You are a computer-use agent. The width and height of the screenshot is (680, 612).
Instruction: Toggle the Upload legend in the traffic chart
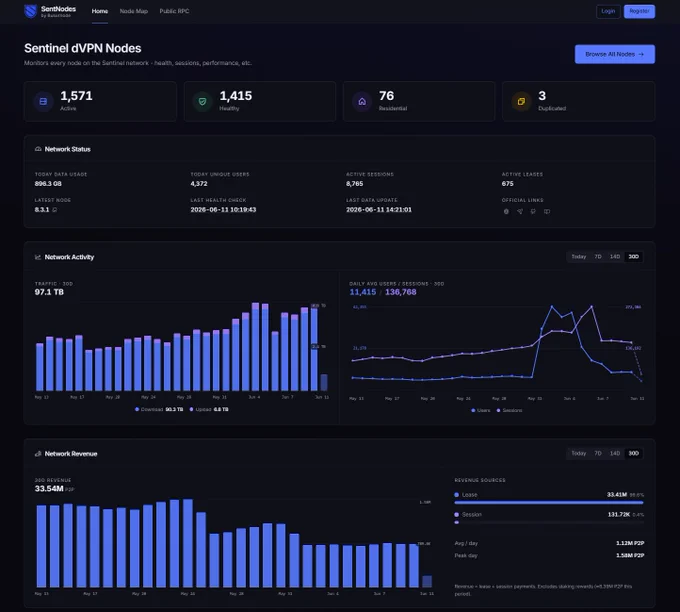click(x=209, y=409)
